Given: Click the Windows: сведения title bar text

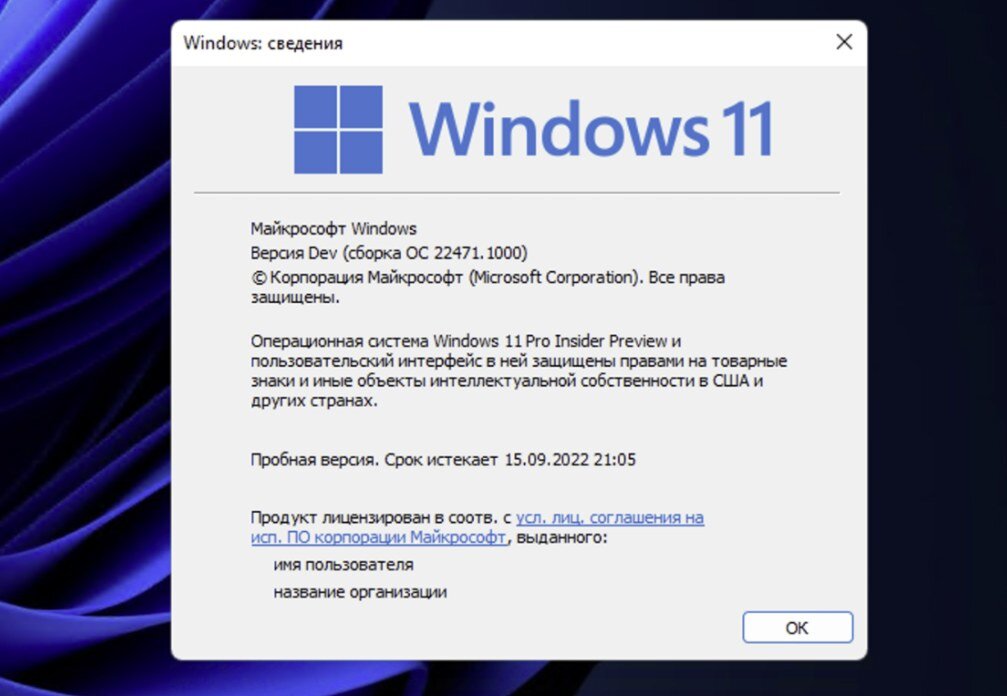Looking at the screenshot, I should click(263, 43).
